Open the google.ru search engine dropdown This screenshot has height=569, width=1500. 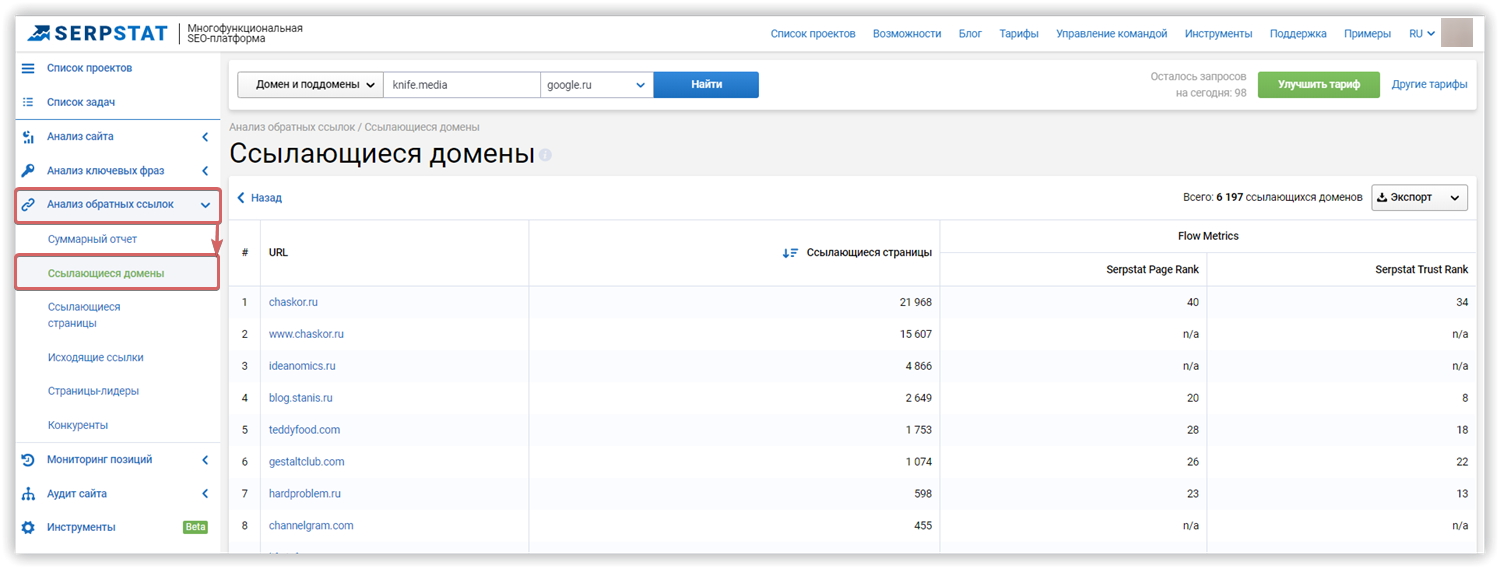[x=597, y=85]
